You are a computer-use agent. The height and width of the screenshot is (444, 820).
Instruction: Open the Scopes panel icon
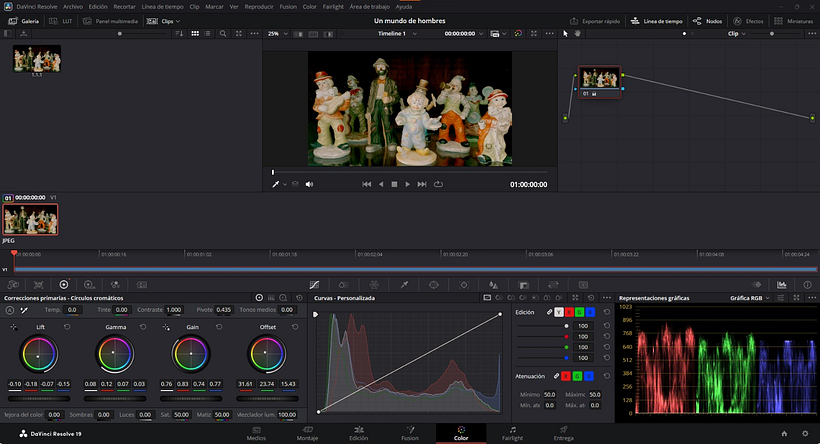[x=782, y=285]
